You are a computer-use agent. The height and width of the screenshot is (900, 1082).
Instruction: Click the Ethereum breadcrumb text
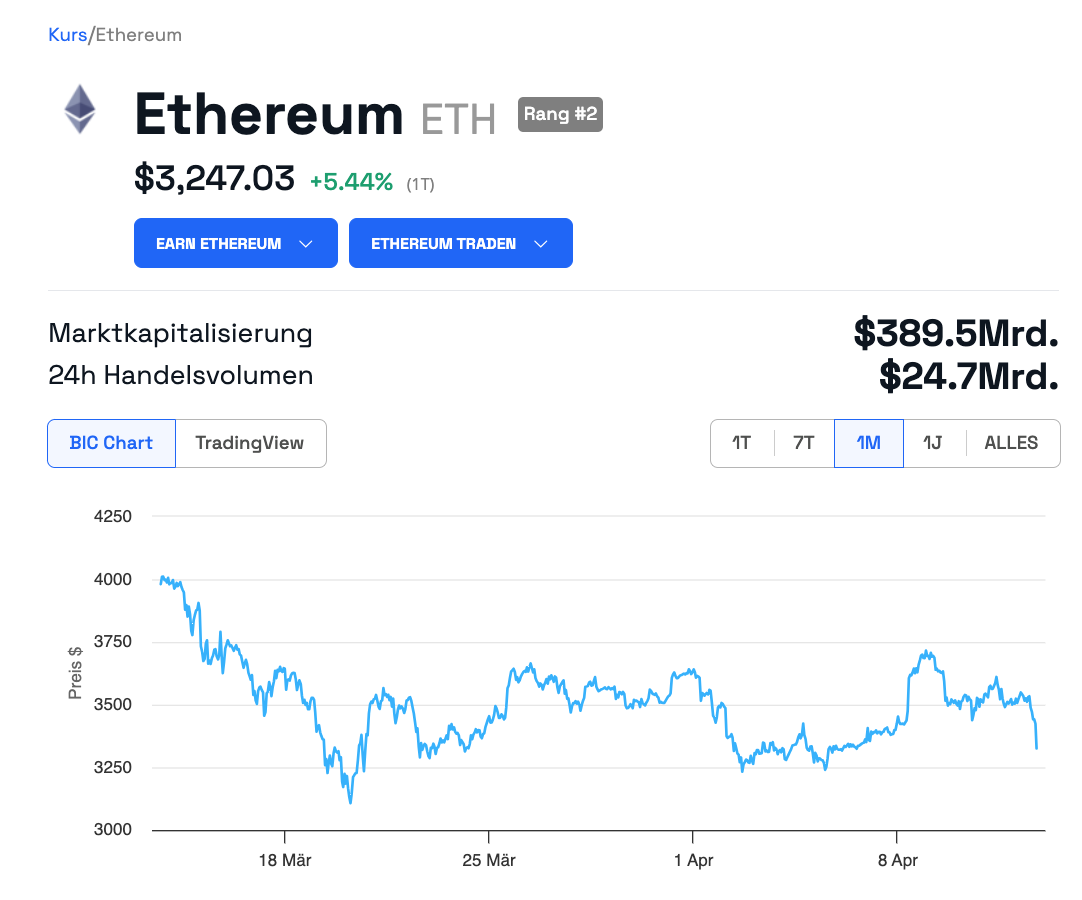138,35
